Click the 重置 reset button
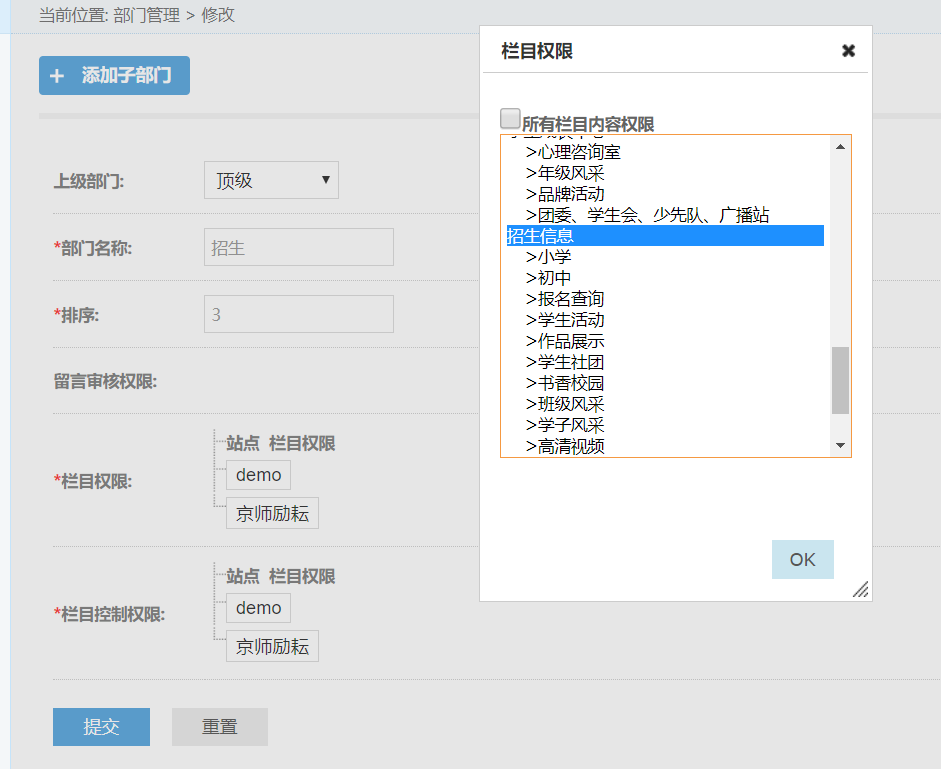This screenshot has width=941, height=769. pos(220,727)
